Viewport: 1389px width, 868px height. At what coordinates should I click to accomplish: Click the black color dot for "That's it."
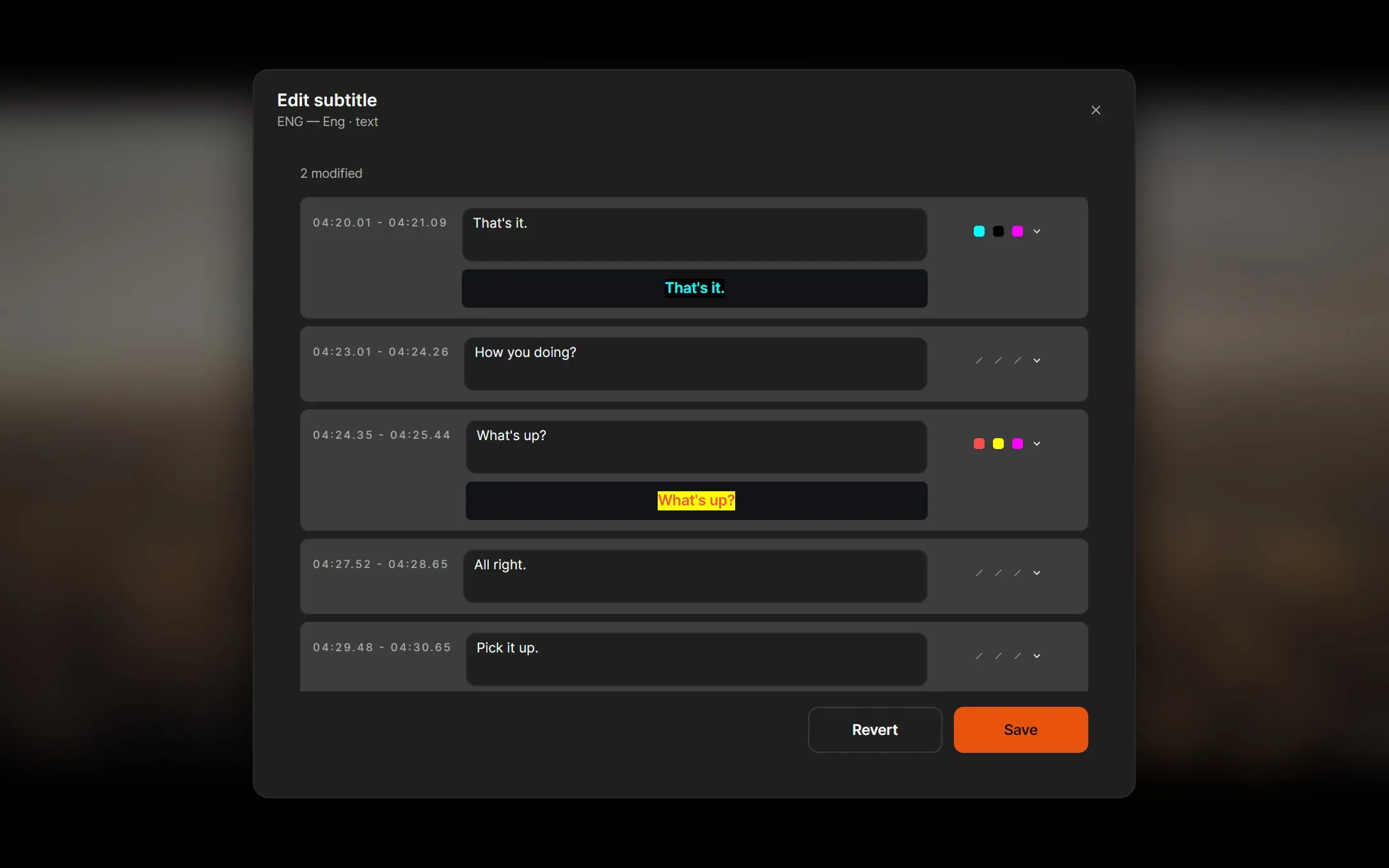[x=998, y=232]
